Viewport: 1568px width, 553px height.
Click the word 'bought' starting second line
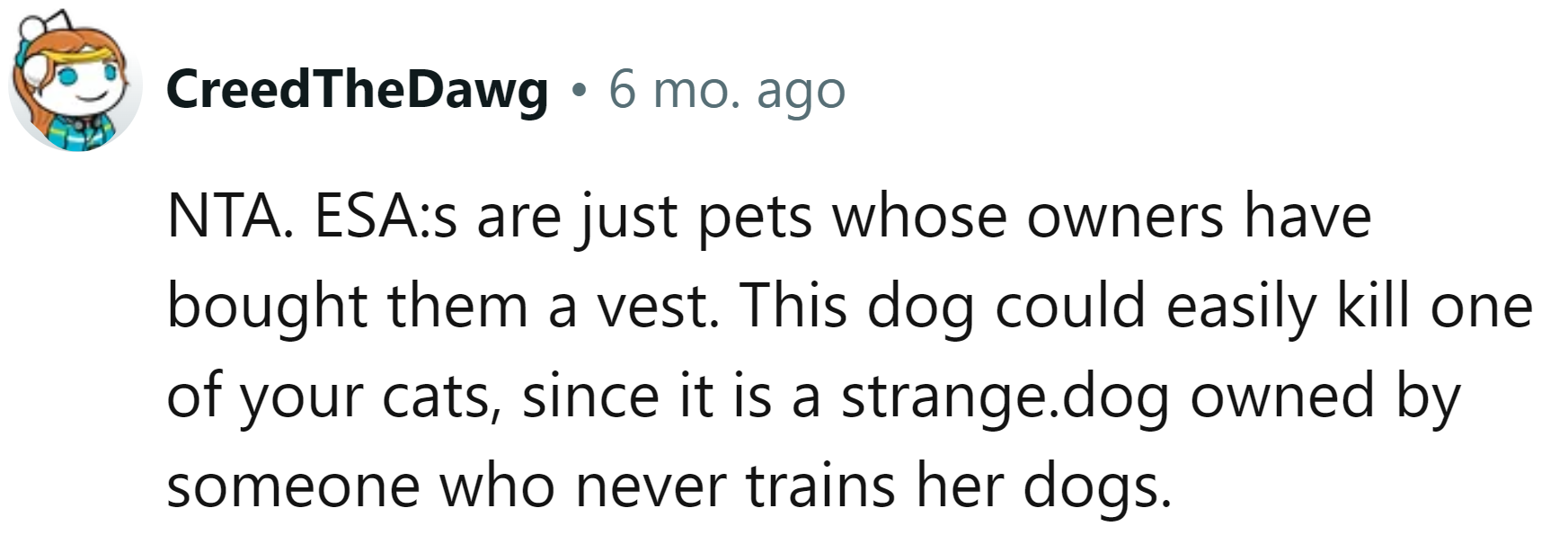(x=267, y=307)
